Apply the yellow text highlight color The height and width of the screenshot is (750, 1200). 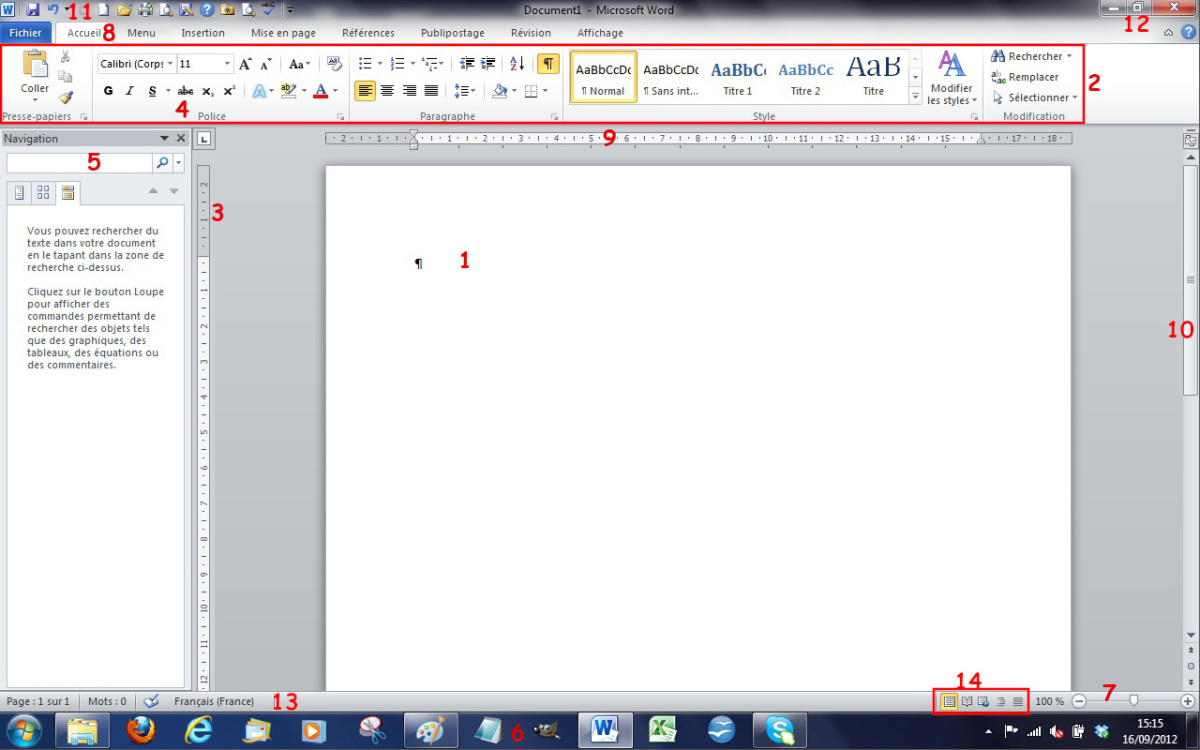pyautogui.click(x=288, y=91)
